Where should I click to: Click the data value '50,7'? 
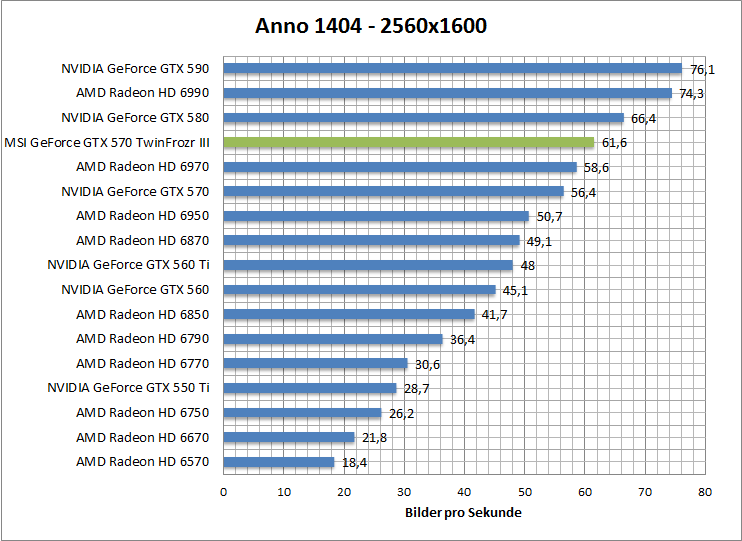pos(549,217)
